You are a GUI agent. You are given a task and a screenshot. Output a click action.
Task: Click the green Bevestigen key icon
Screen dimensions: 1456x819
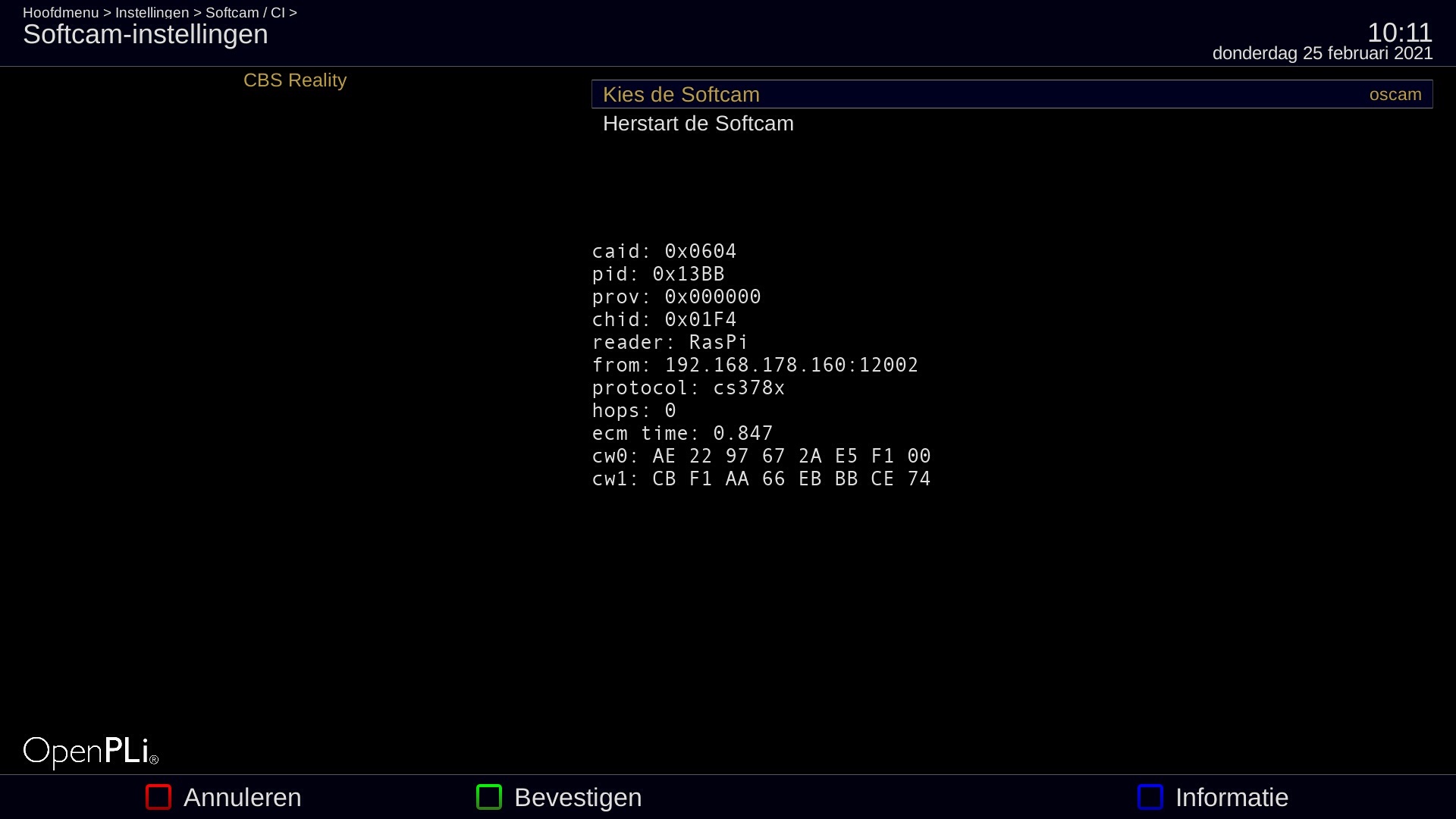pos(489,797)
